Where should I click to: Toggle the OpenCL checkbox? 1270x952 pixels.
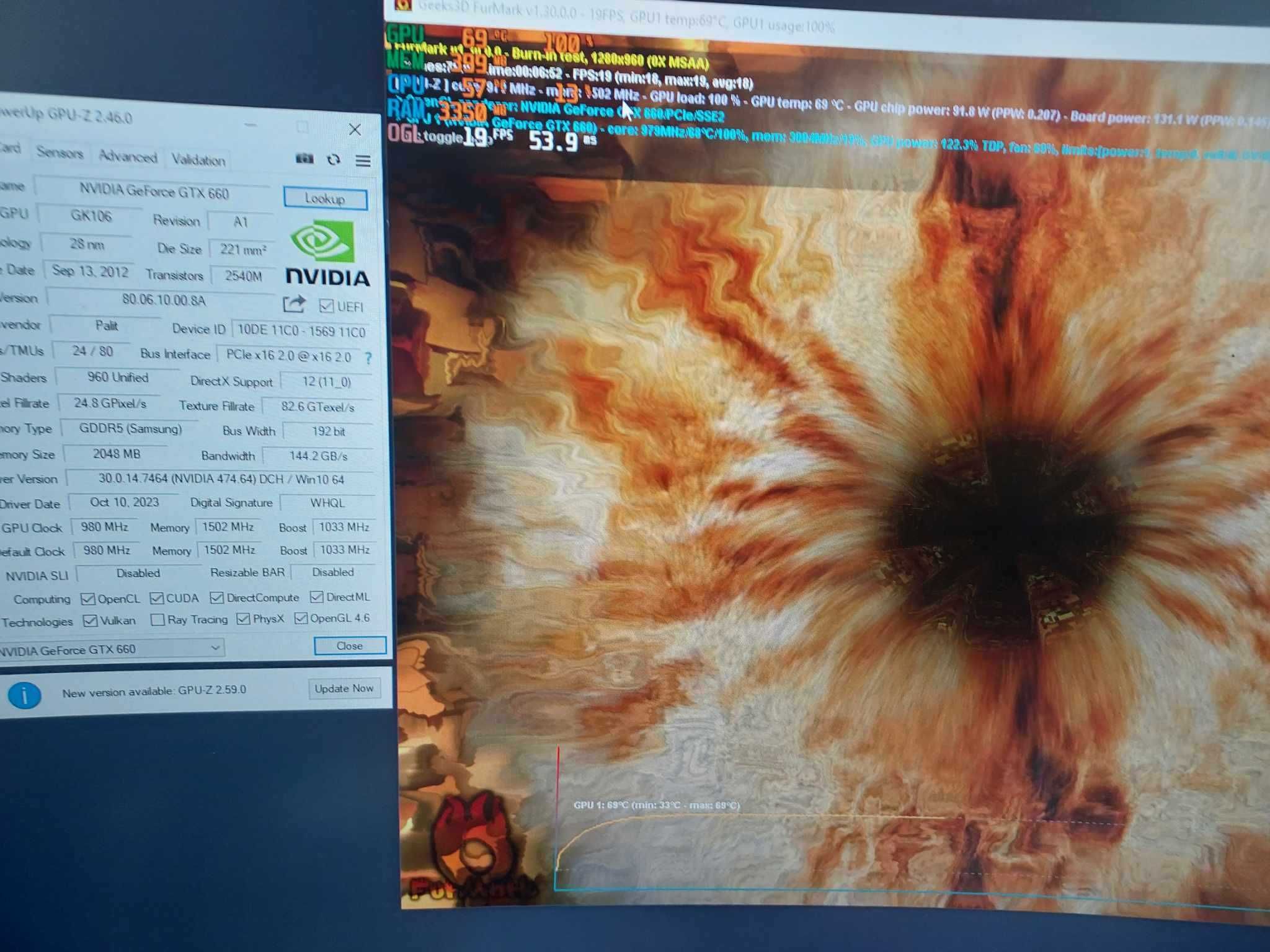click(88, 599)
